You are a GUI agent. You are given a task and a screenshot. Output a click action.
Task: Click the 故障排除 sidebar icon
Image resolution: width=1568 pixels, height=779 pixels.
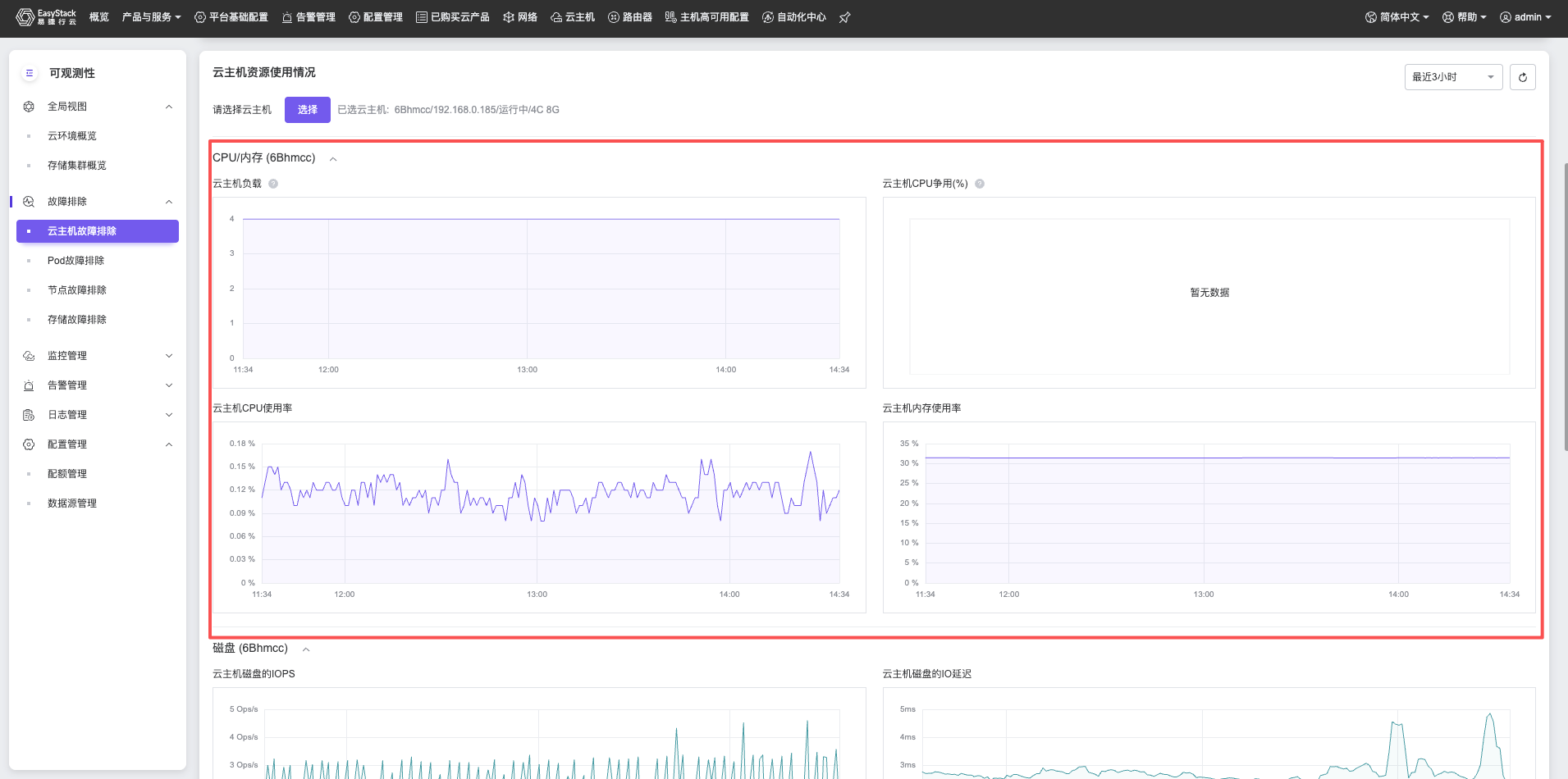29,202
